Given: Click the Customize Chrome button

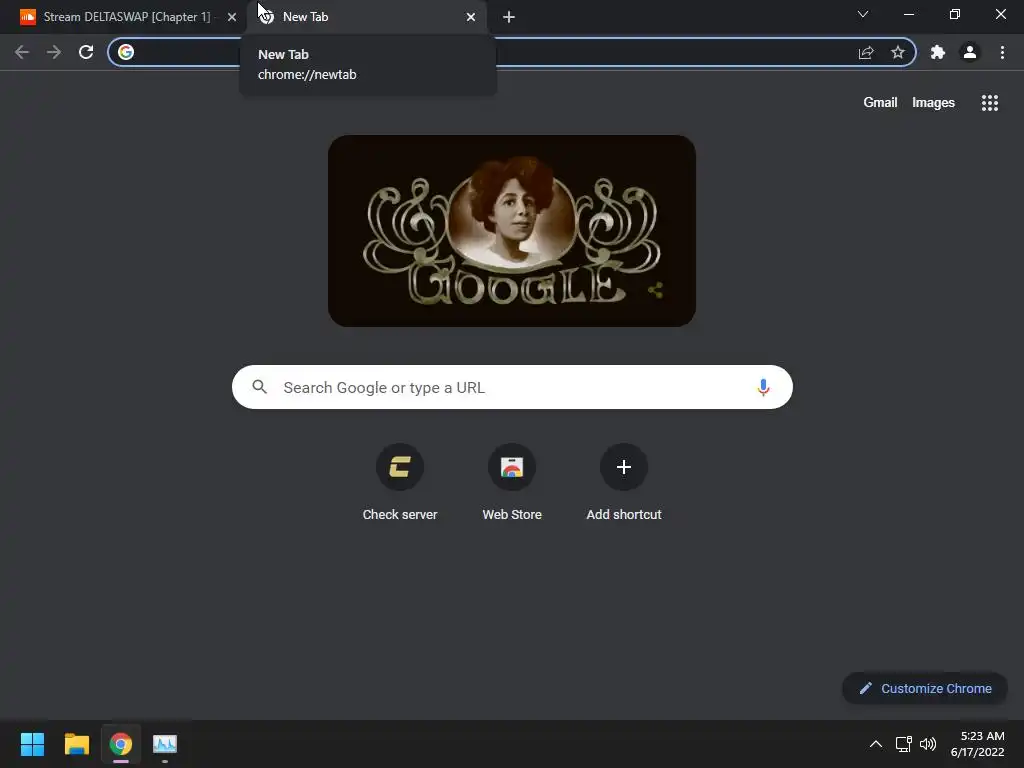Looking at the screenshot, I should [925, 688].
